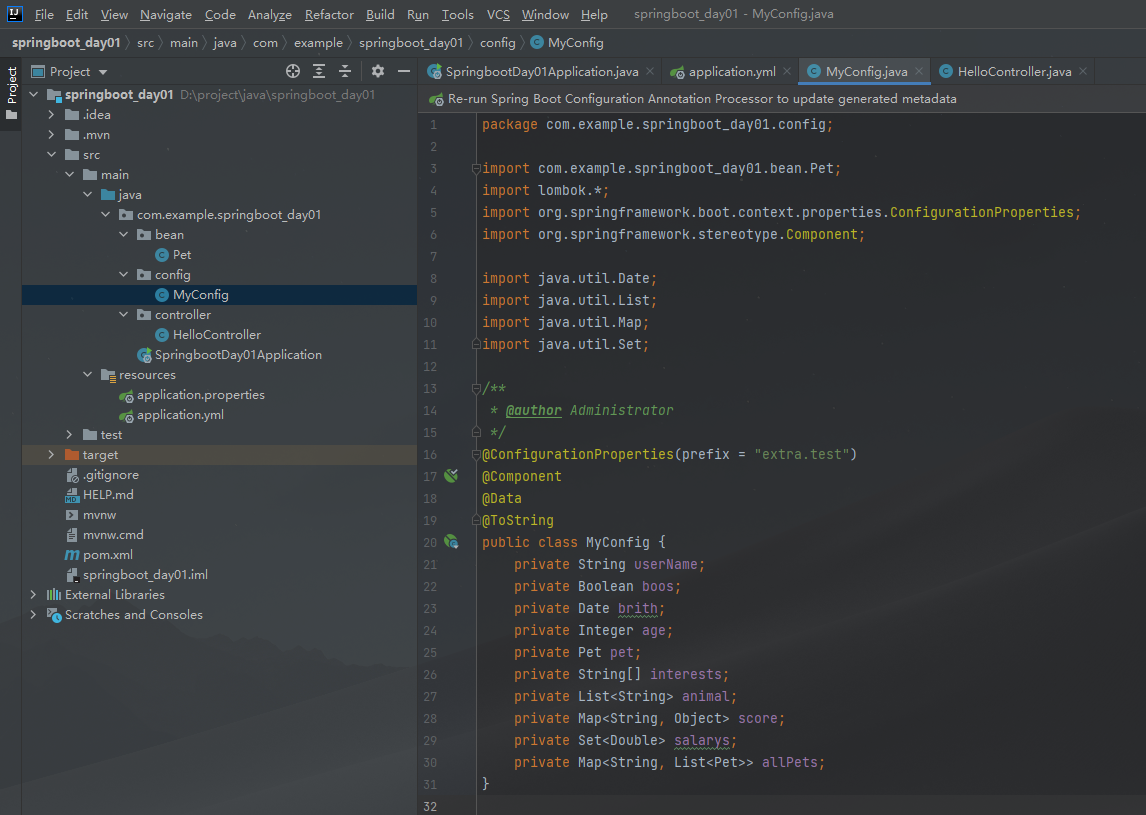Click the springboot_day01 breadcrumb in navigation bar
1146x815 pixels.
(66, 43)
